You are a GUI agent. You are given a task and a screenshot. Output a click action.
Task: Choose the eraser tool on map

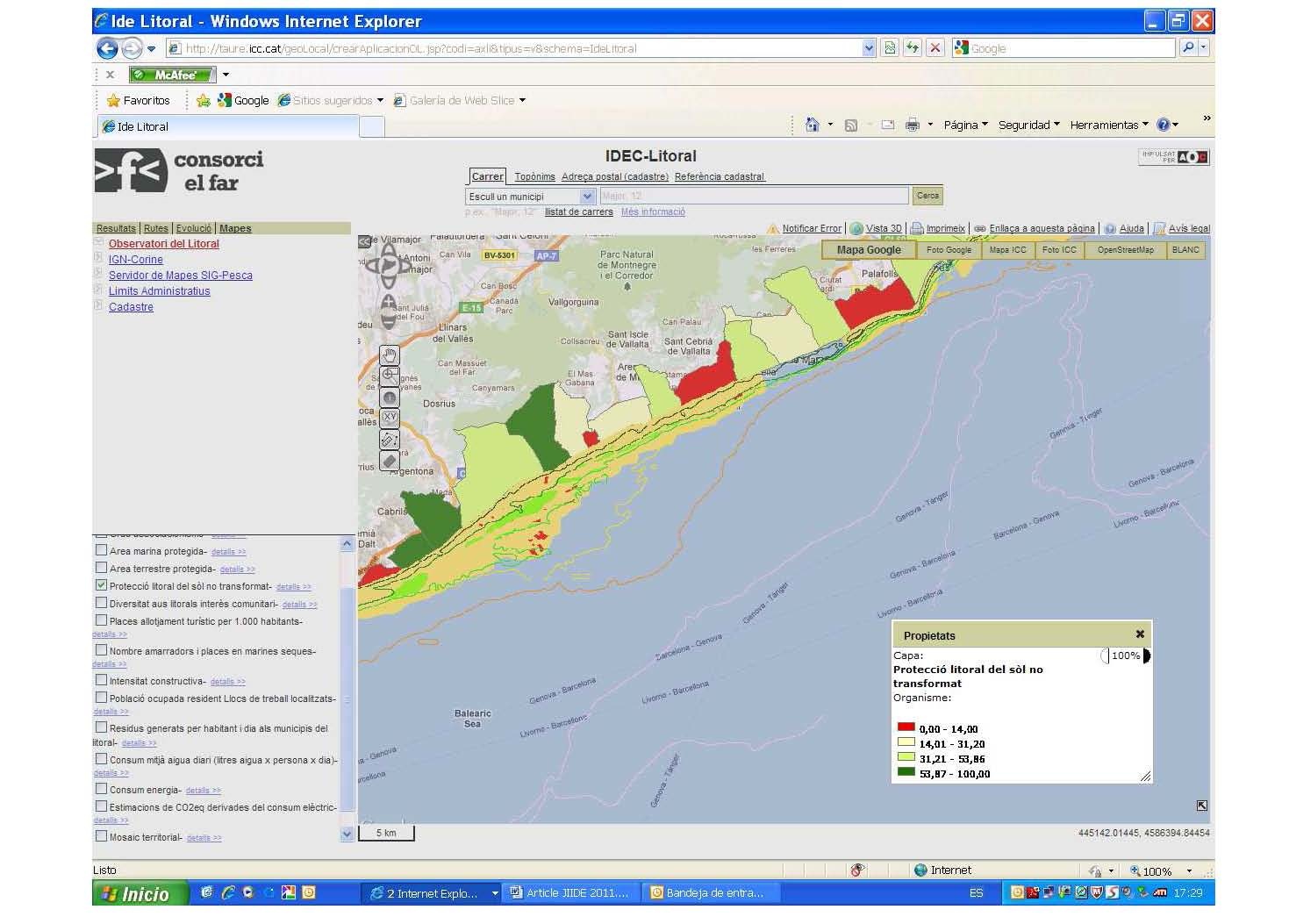390,461
